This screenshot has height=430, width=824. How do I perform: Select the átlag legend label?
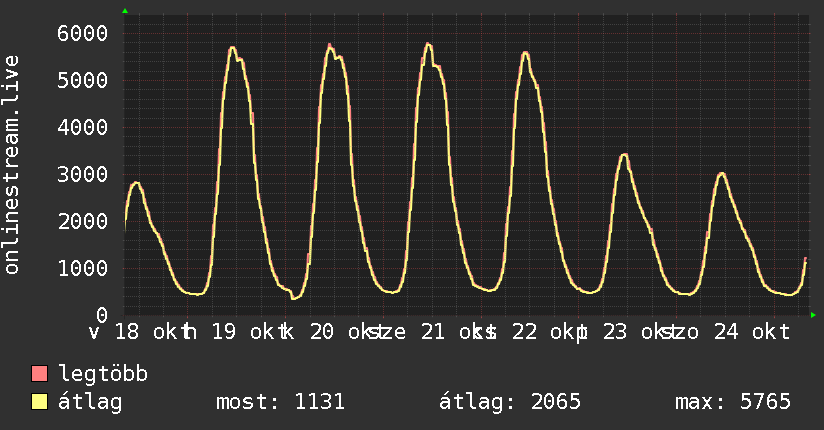pos(90,402)
